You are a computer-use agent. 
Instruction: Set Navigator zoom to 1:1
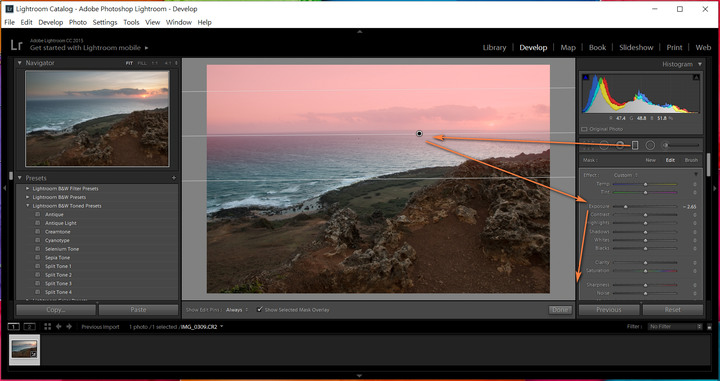point(155,63)
